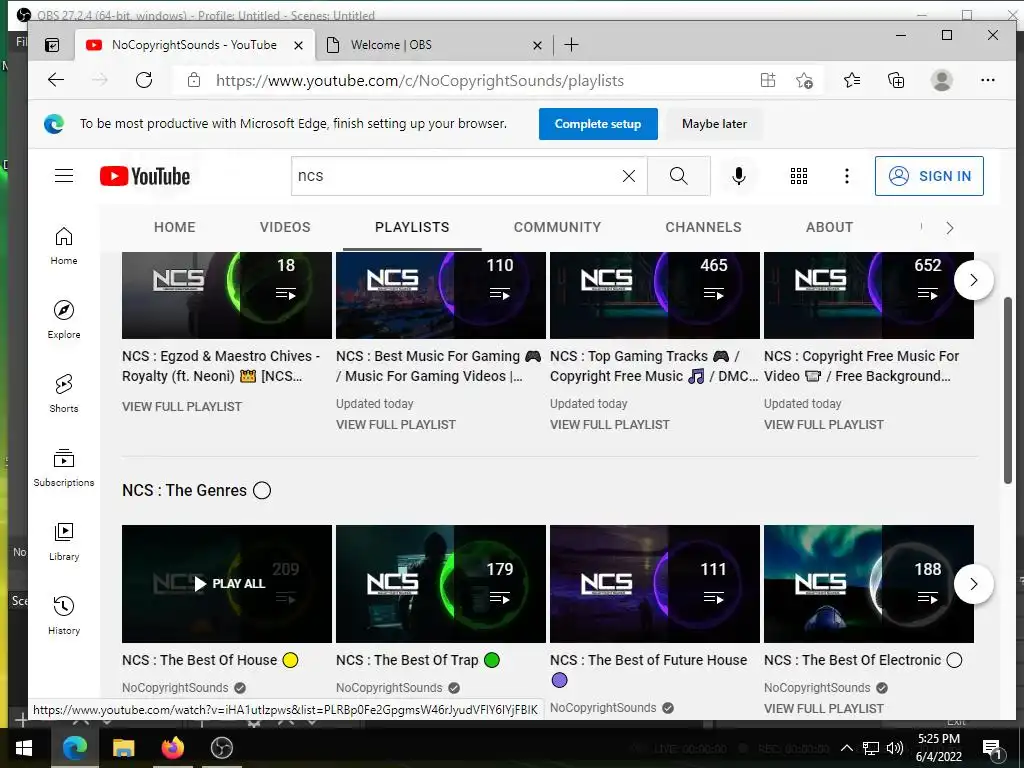
Task: View full playlist for Egzod & Maestro Chives
Action: [x=182, y=406]
